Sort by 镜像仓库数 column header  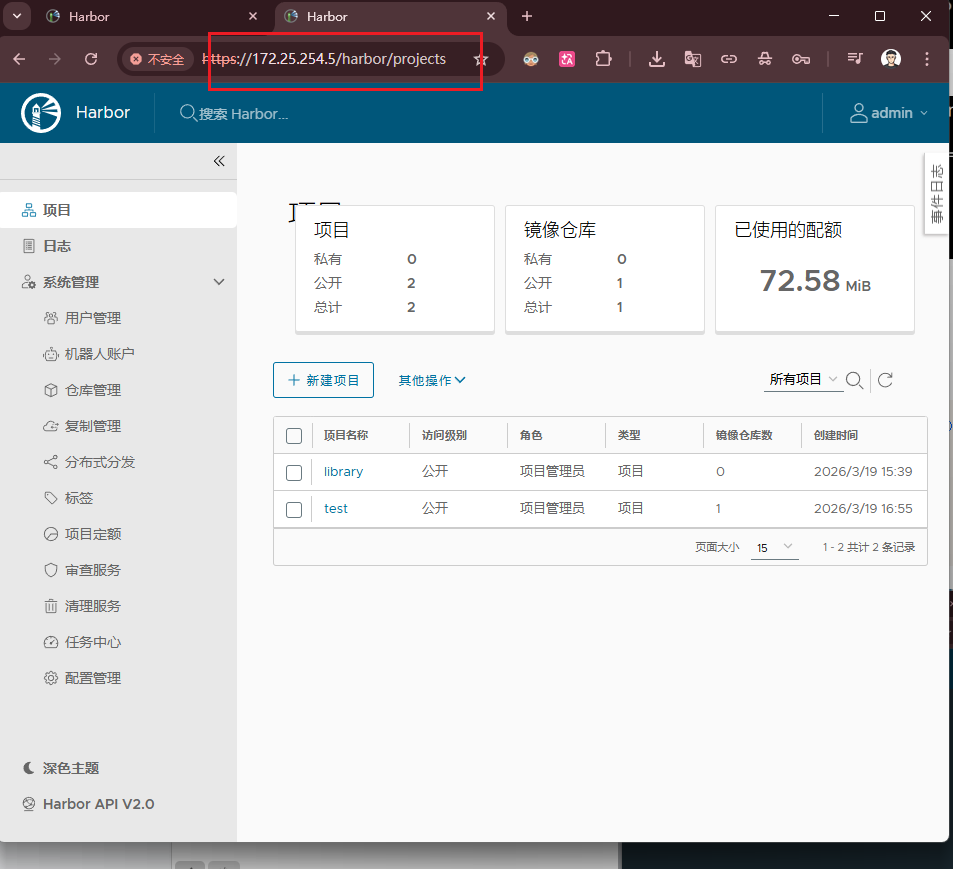744,435
